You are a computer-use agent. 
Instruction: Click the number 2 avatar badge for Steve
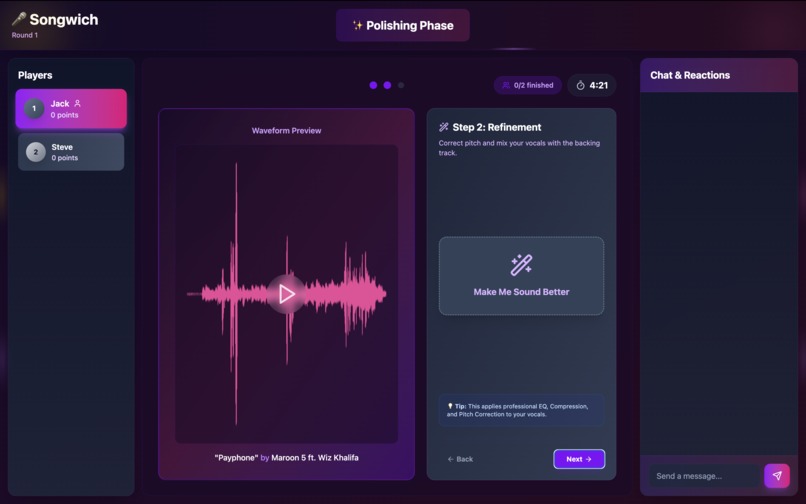[x=35, y=152]
